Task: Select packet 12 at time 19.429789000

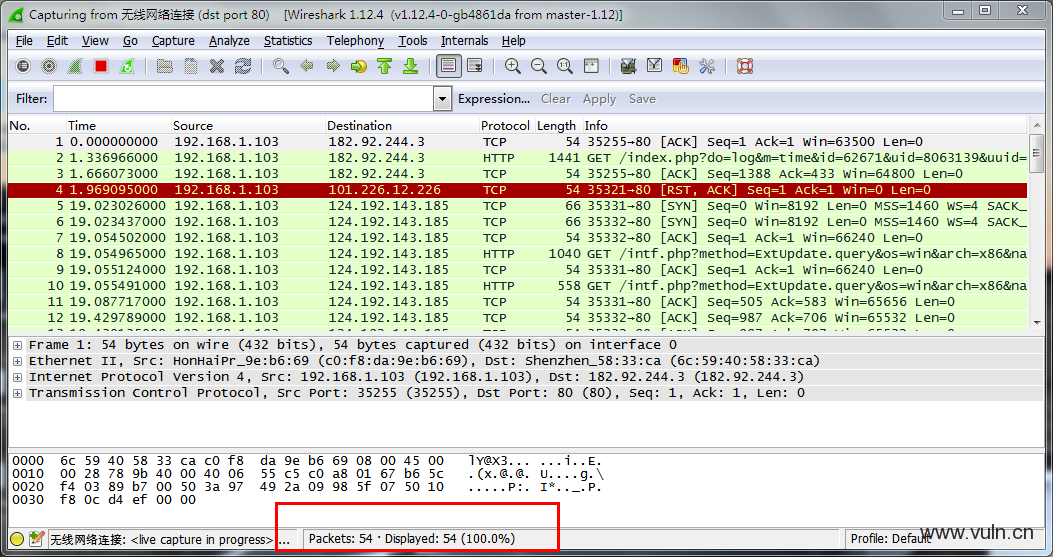Action: coord(517,318)
